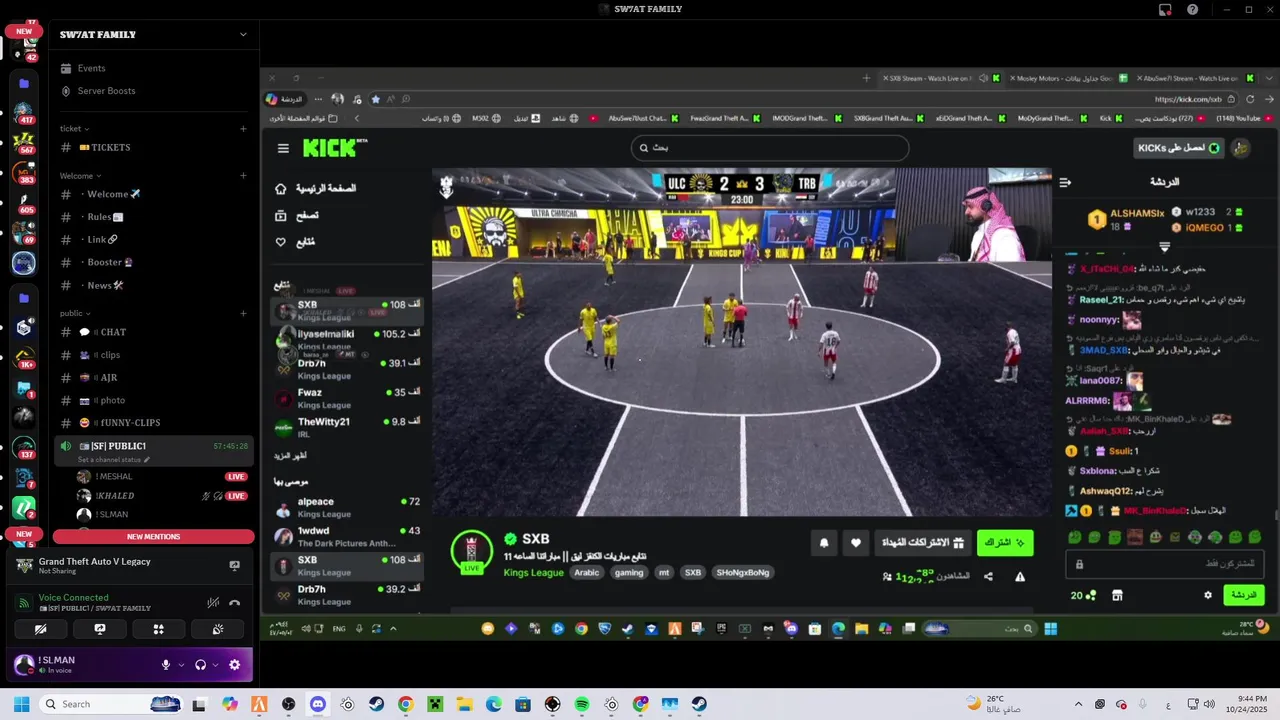Stream Grand Theft Auto V Legacy
This screenshot has width=1280, height=720.
coord(234,566)
